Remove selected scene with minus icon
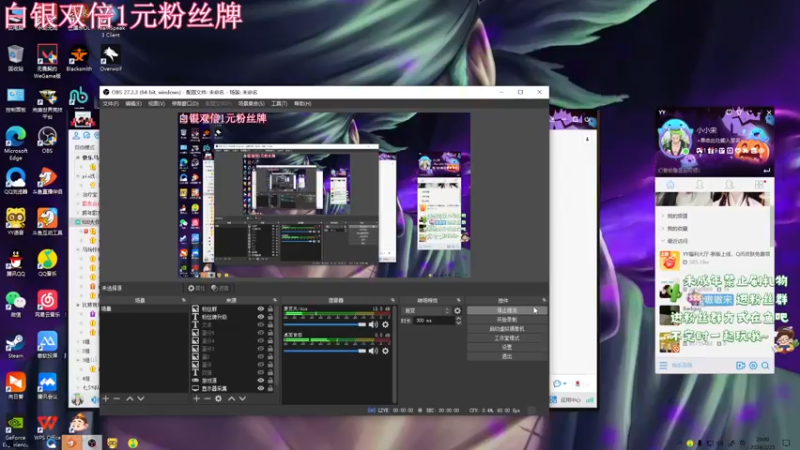 pyautogui.click(x=117, y=398)
